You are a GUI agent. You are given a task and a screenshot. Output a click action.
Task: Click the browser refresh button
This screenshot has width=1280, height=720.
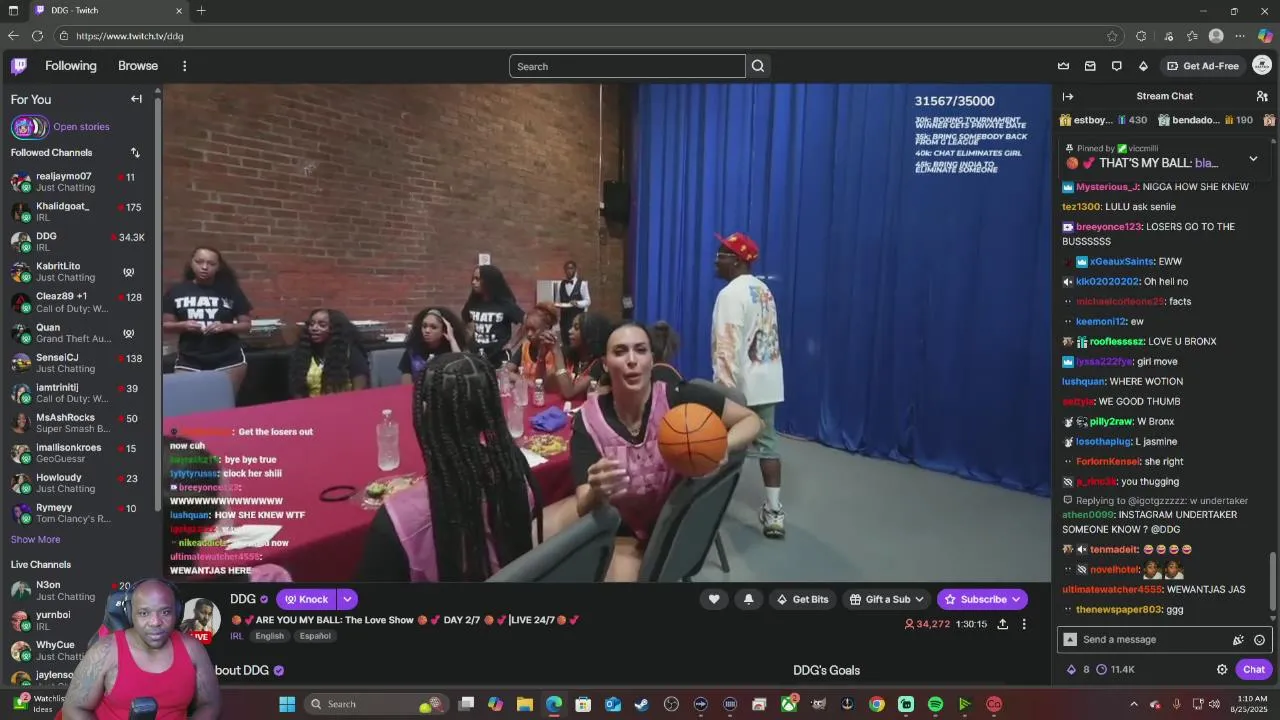(x=37, y=36)
